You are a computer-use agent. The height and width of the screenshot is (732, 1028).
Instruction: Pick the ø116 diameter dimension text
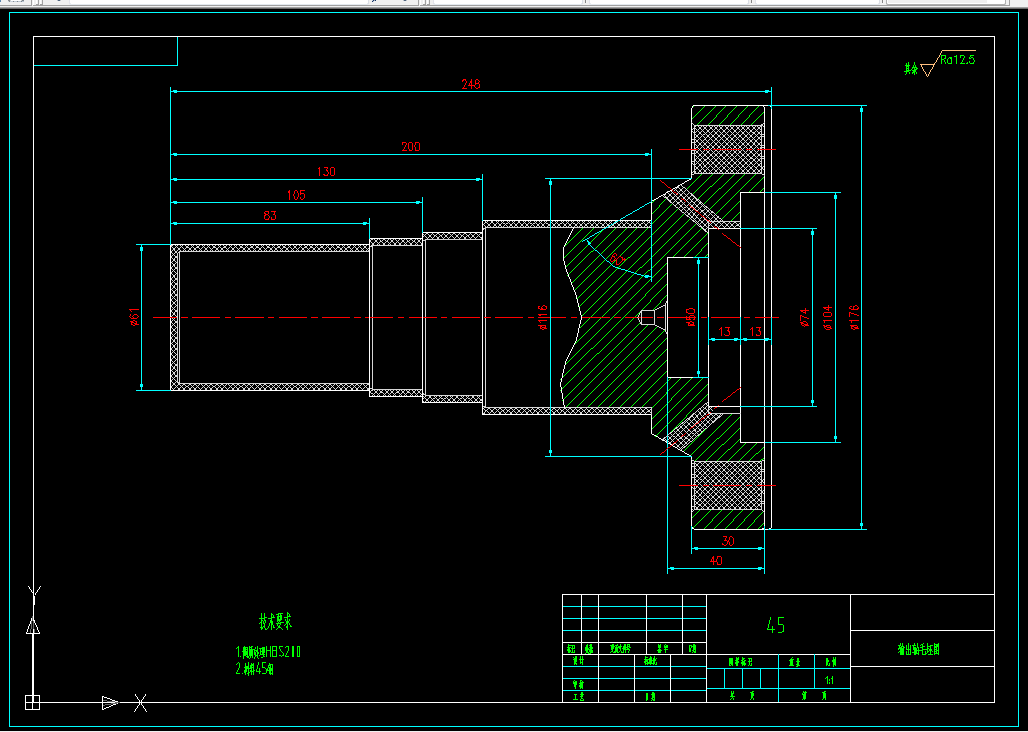coord(543,317)
